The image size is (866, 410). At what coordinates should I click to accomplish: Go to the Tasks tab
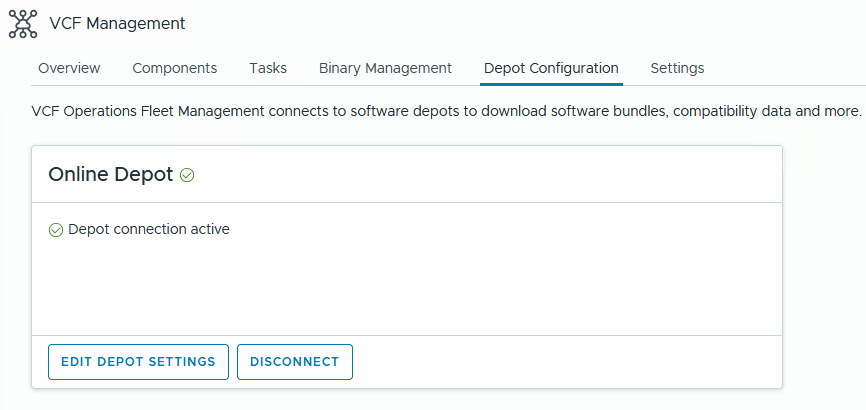(x=268, y=68)
